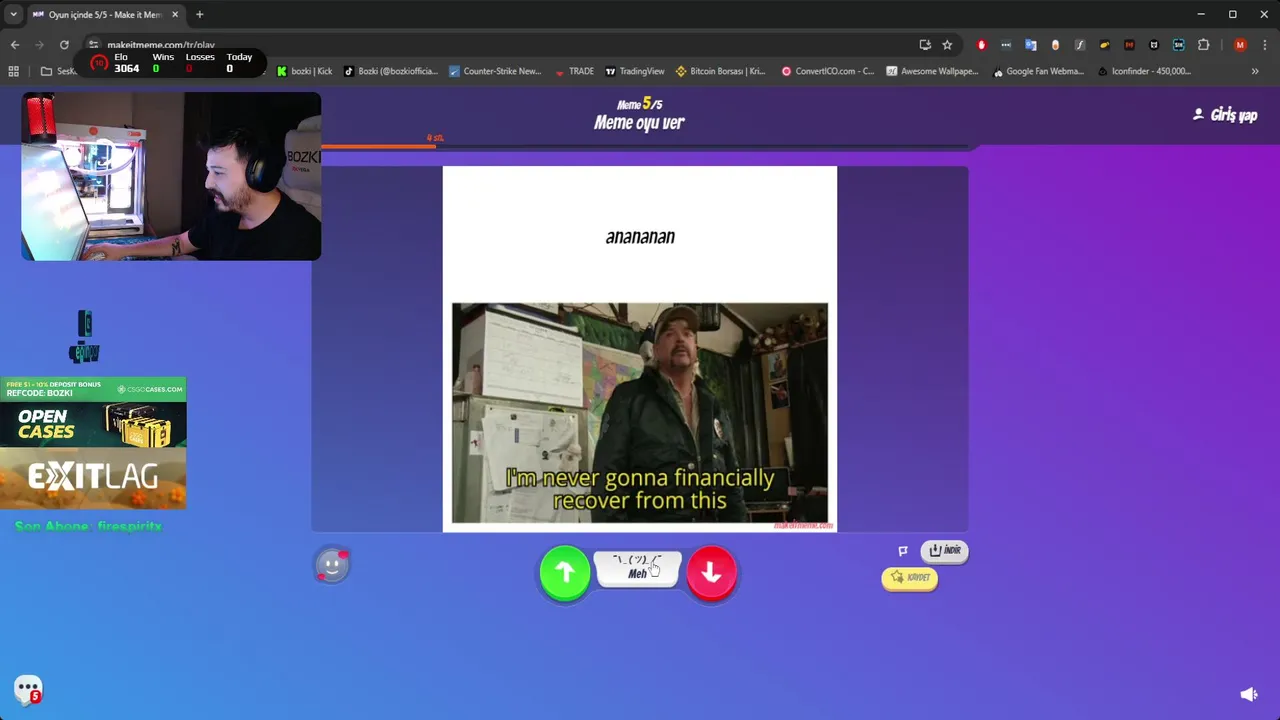Open the dark cat-face extension icon
1280x720 pixels.
click(1154, 45)
